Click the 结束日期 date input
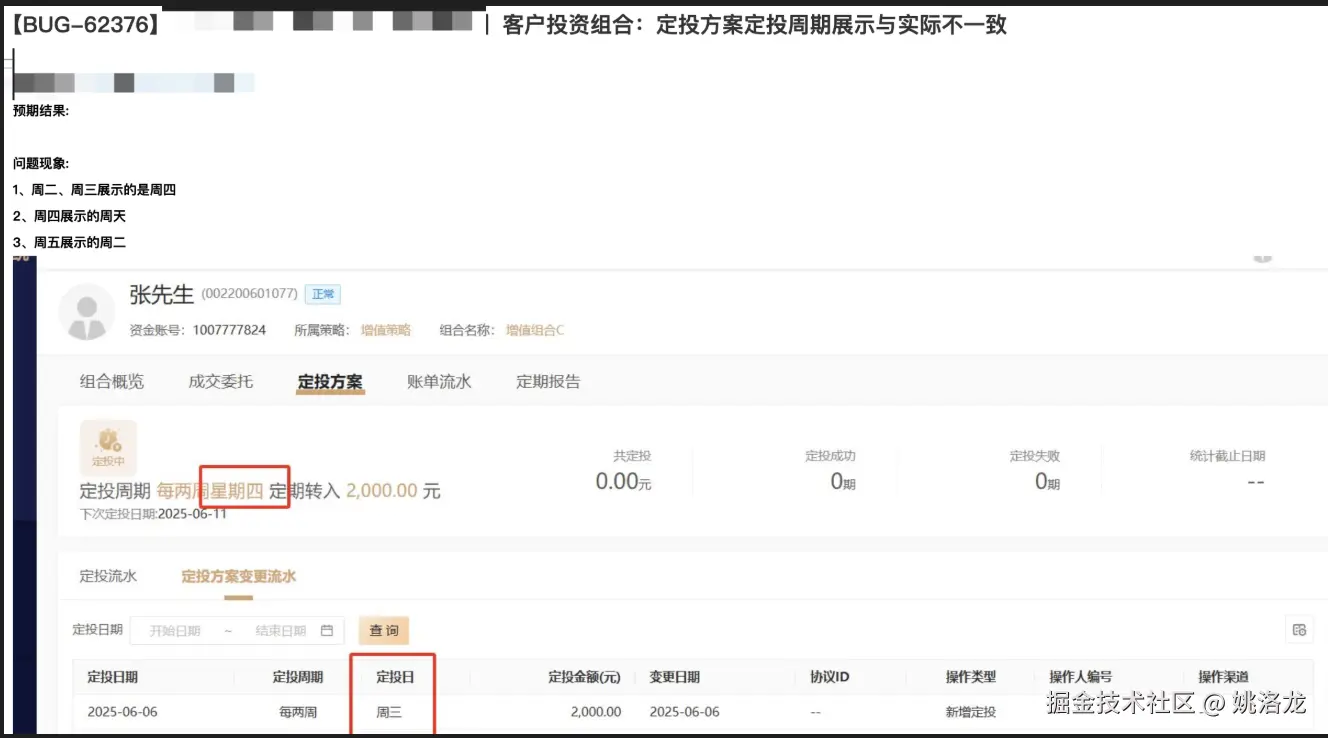 pyautogui.click(x=281, y=631)
